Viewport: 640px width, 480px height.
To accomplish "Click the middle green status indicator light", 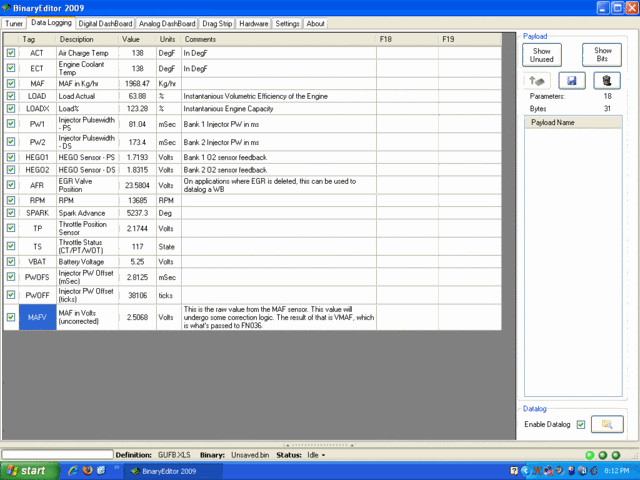I will coord(602,455).
